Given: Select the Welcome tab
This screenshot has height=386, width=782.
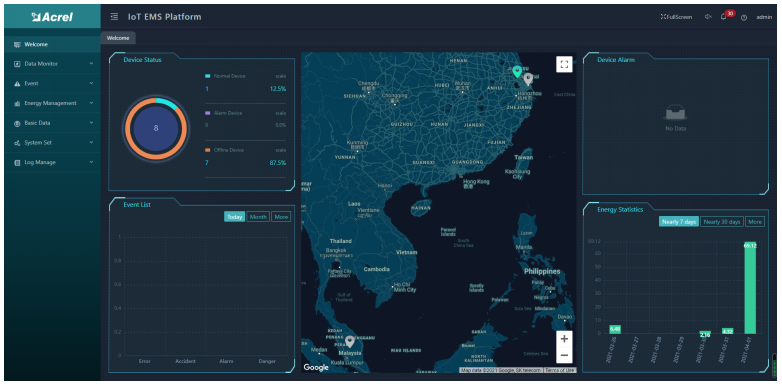Looking at the screenshot, I should coord(118,38).
